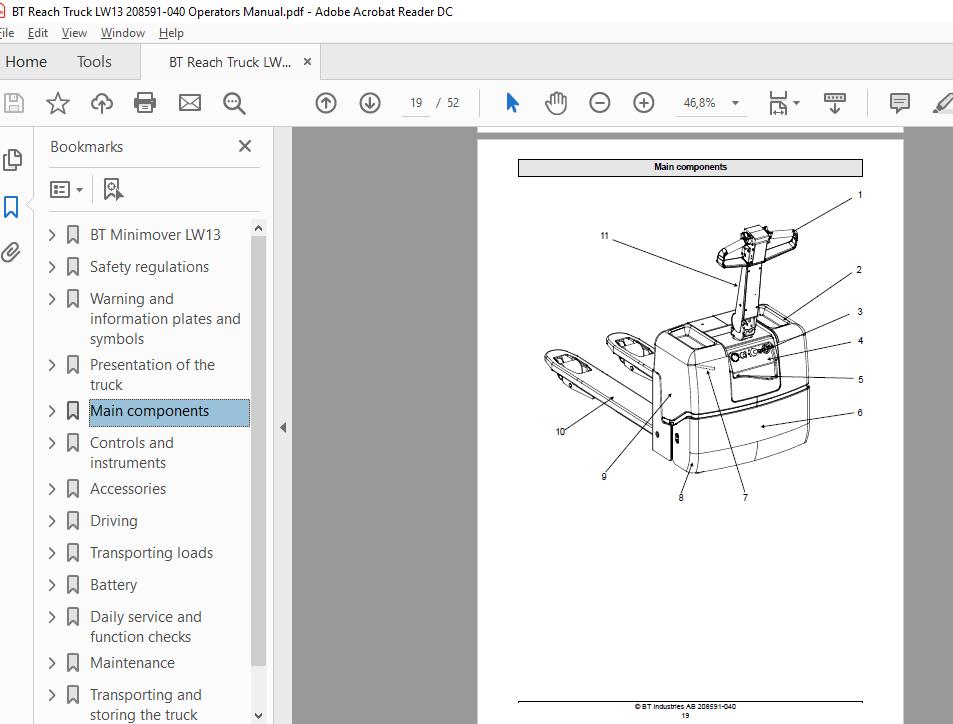Open the Window menu
Screen dimensions: 953x724
click(x=123, y=33)
